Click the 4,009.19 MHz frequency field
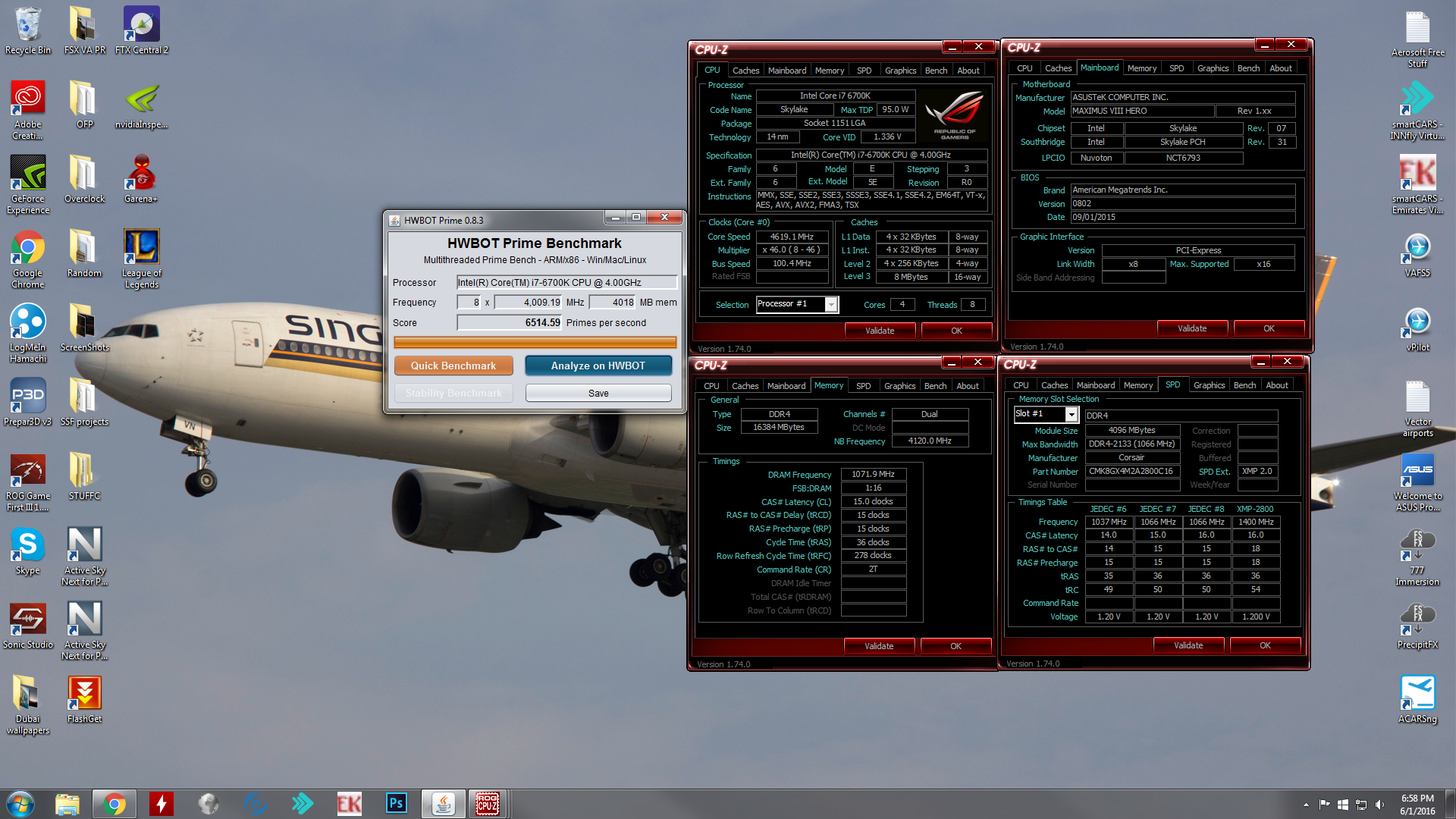The width and height of the screenshot is (1456, 819). [x=528, y=302]
